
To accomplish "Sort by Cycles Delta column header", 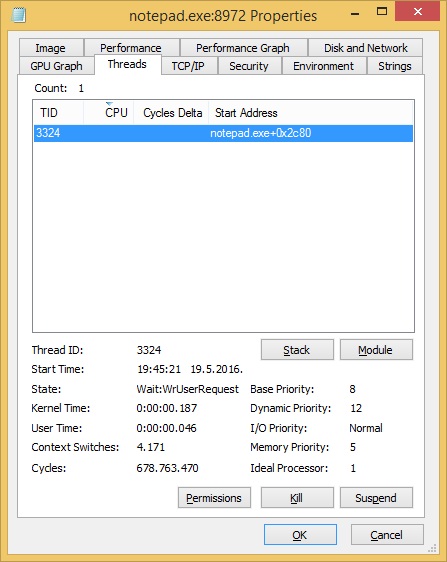I will [x=171, y=113].
